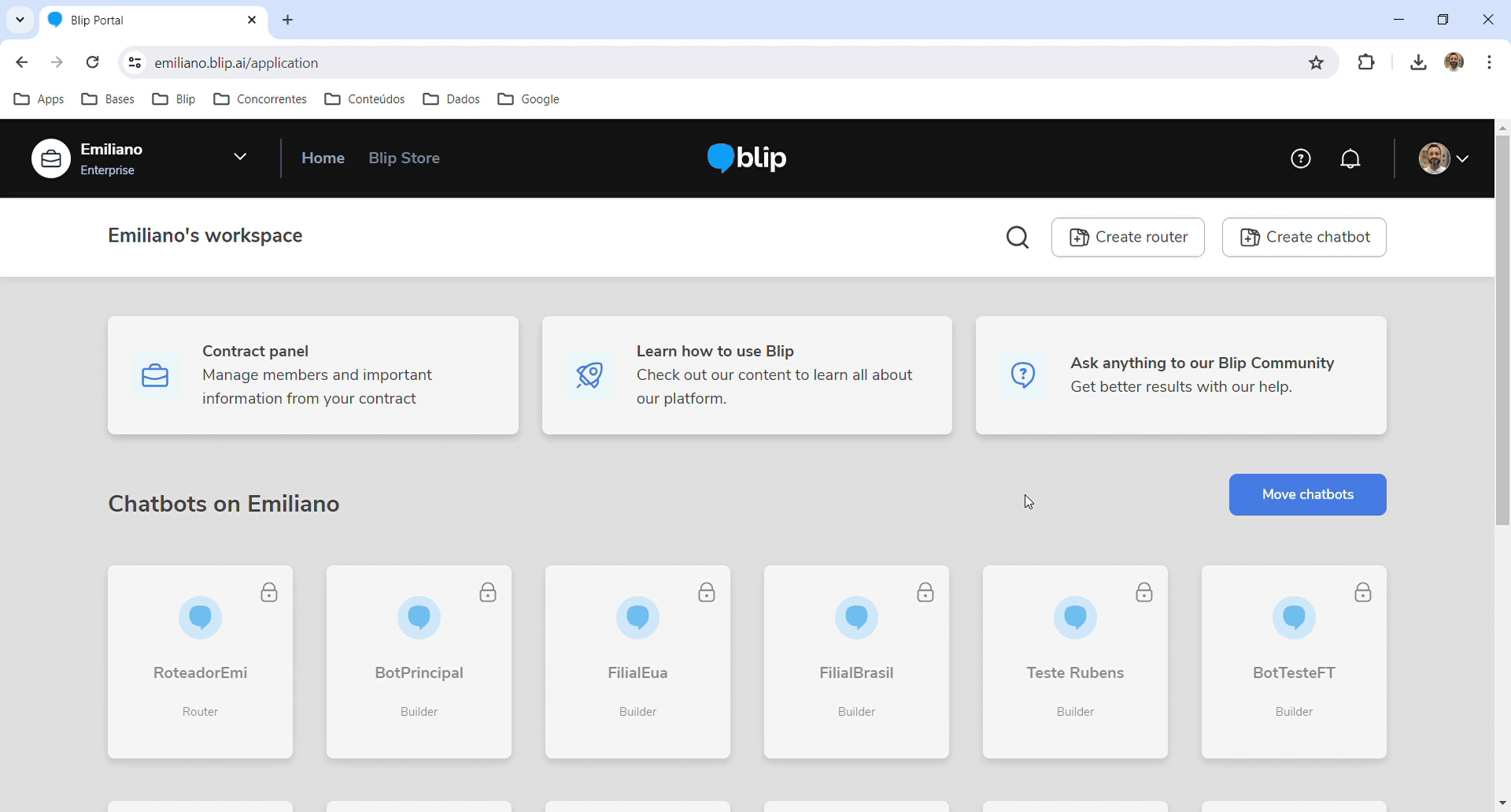Click the lock icon on Teste Rubens card
Image resolution: width=1511 pixels, height=812 pixels.
tap(1144, 592)
